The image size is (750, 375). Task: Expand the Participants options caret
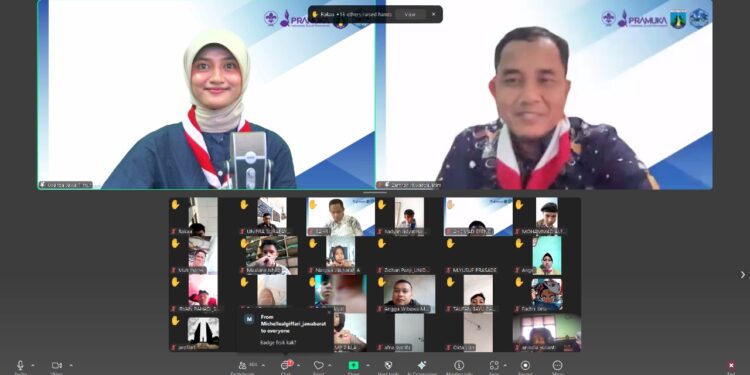[x=263, y=365]
